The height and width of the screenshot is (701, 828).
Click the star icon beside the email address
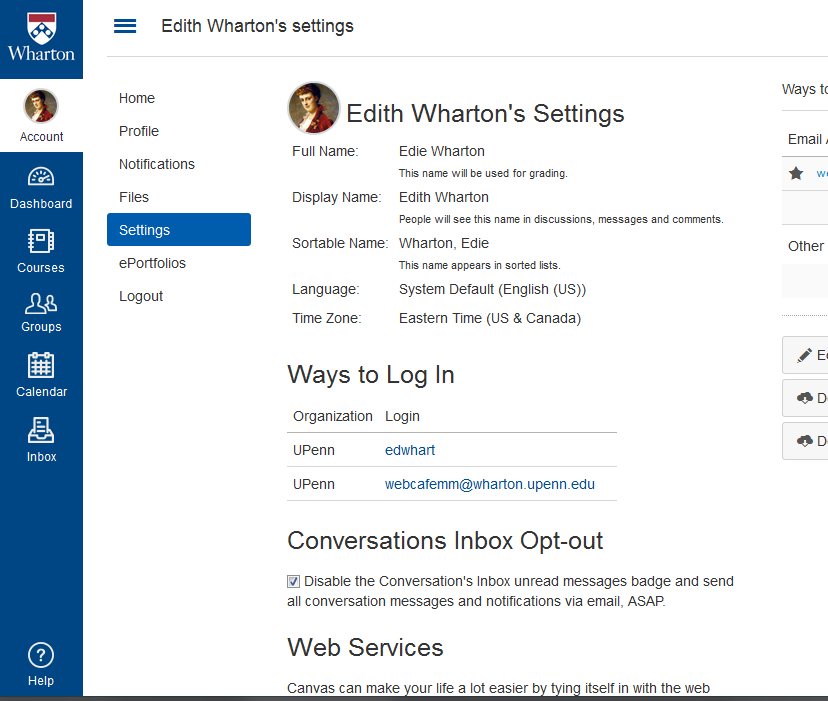click(x=796, y=173)
